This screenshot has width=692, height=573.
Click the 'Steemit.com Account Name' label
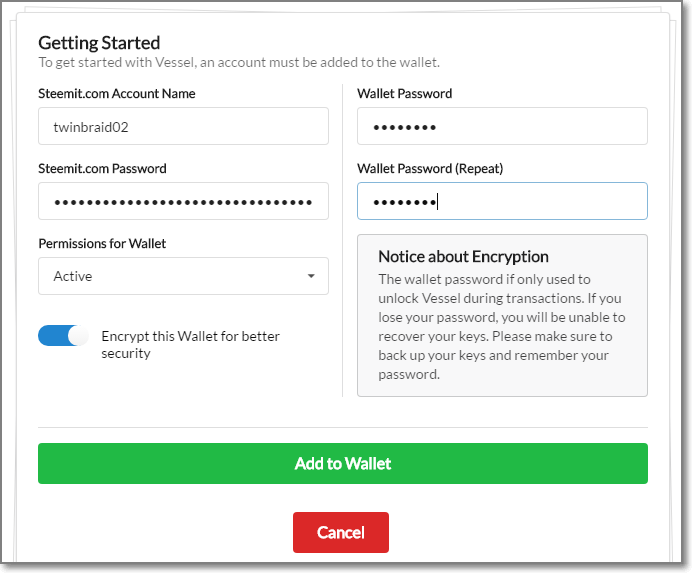click(117, 93)
